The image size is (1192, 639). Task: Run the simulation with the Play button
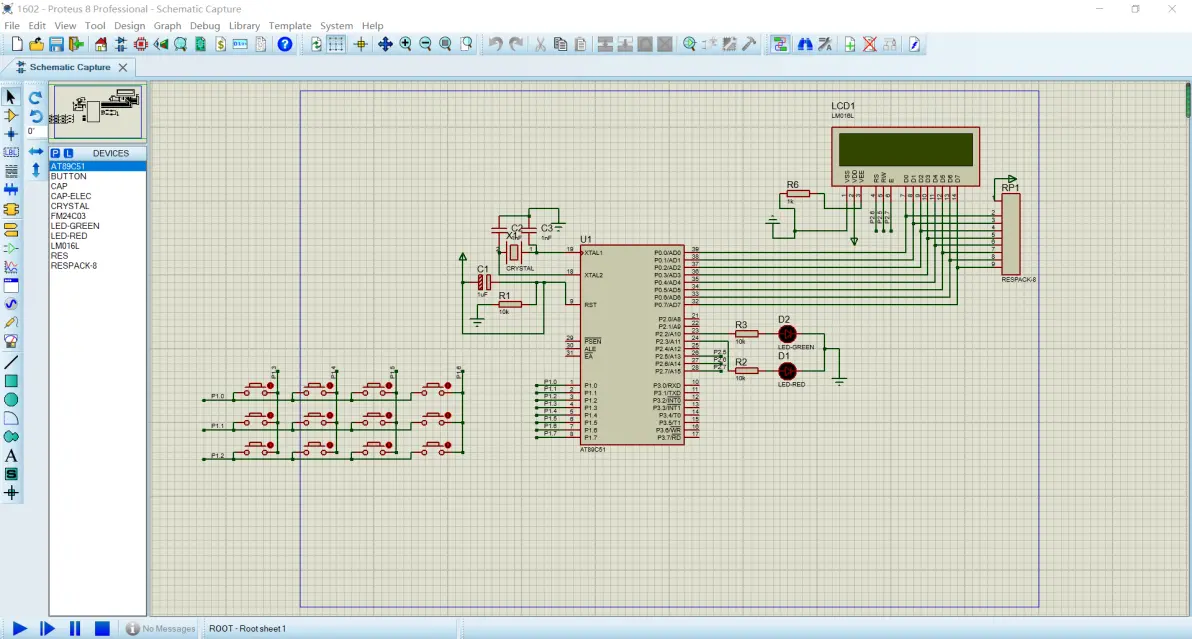tap(20, 628)
